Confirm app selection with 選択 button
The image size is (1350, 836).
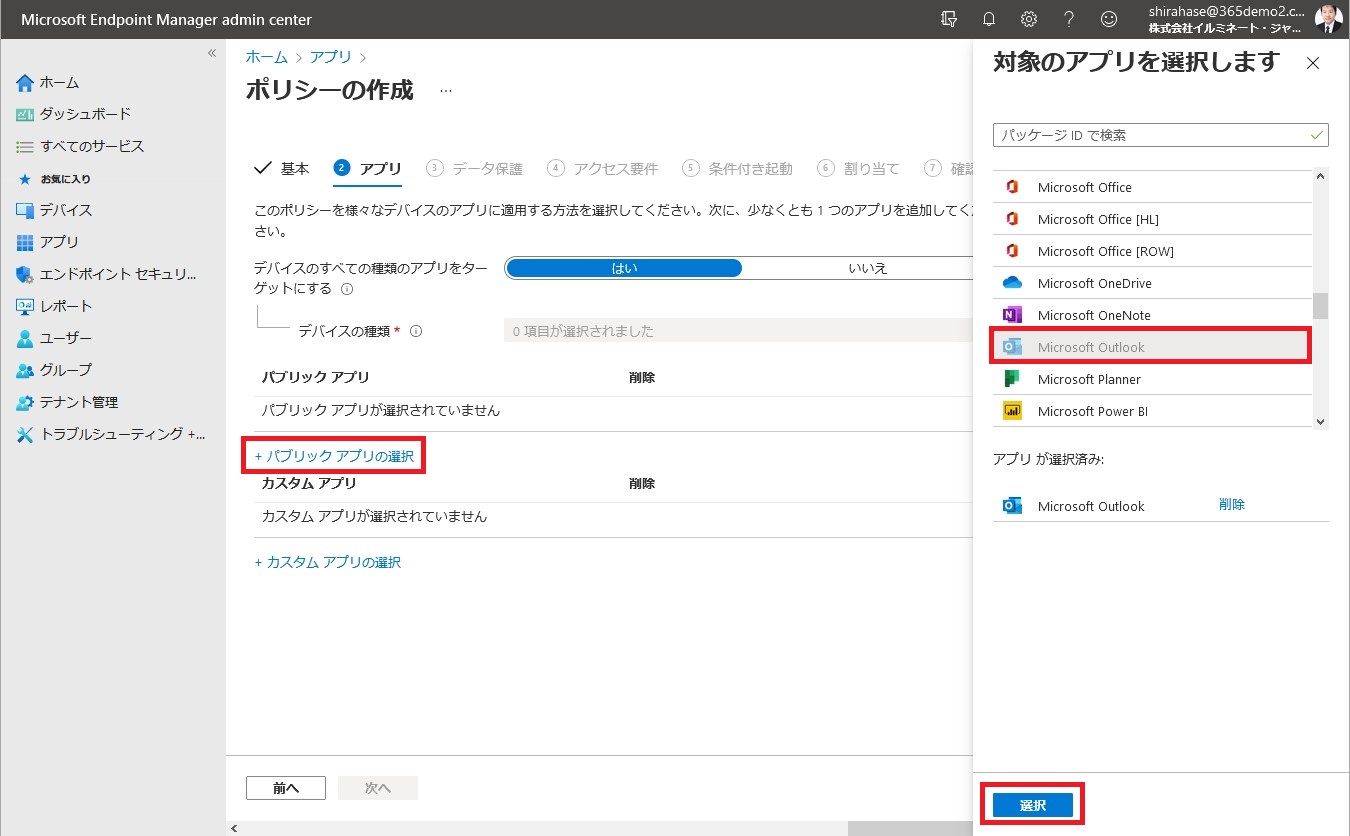[1033, 805]
